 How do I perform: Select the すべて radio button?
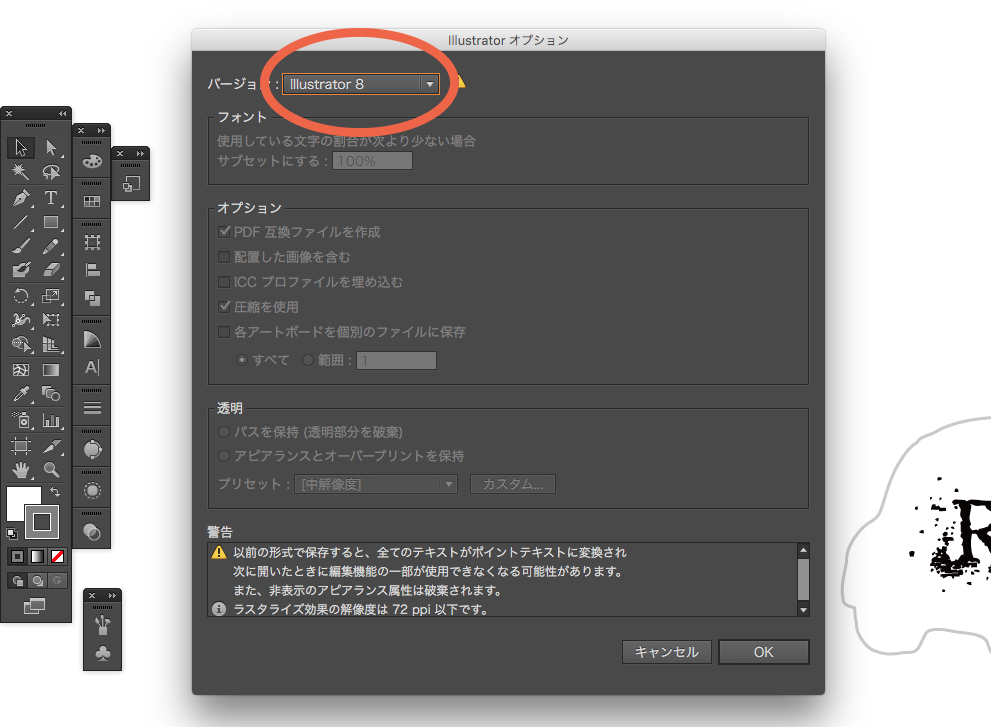[241, 360]
